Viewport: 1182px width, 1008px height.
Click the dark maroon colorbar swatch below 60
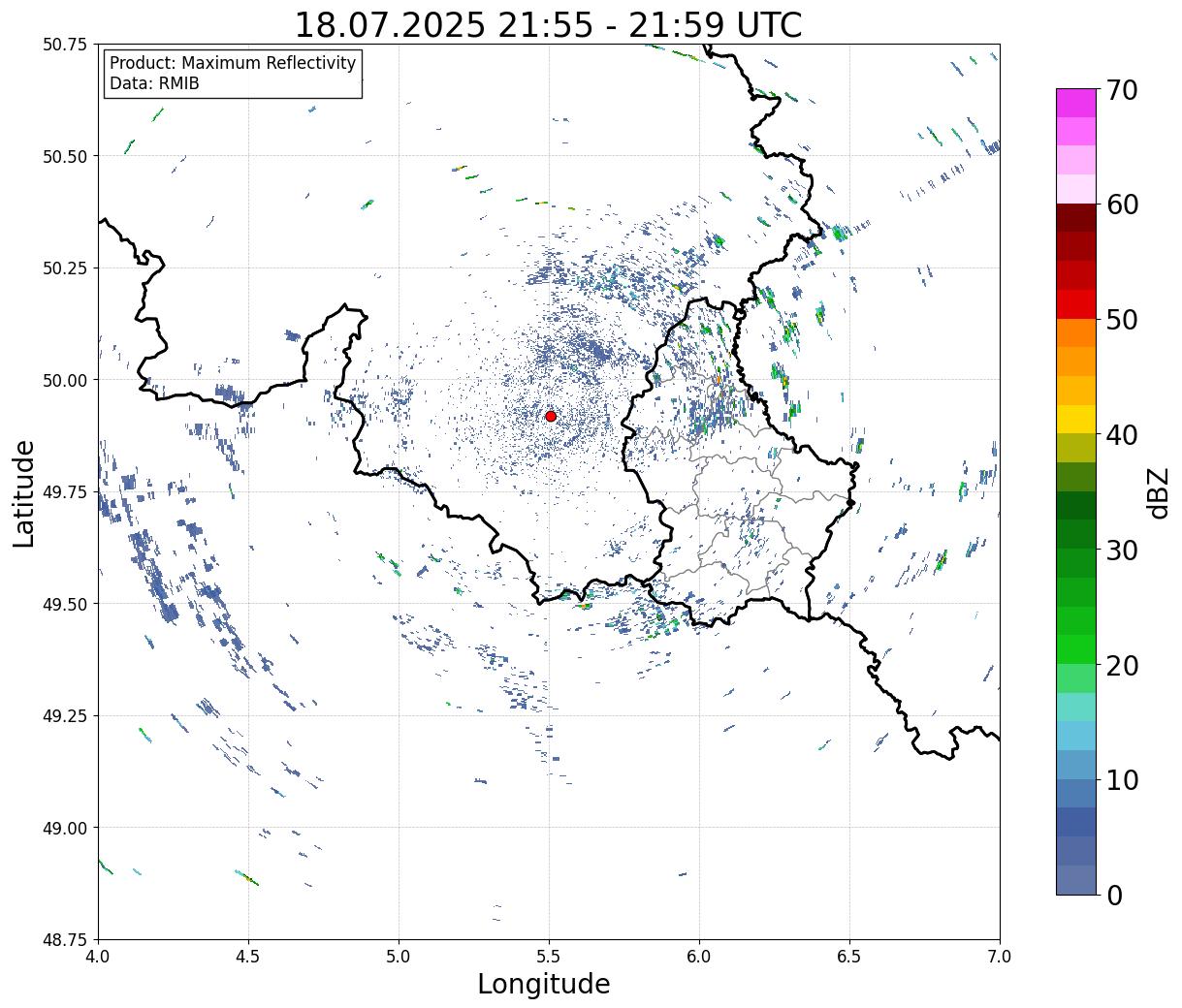1076,218
